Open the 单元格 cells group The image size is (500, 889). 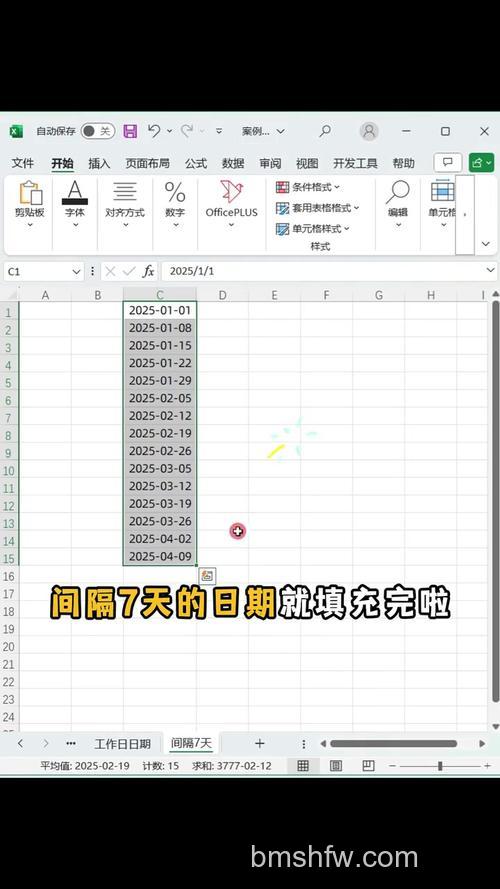pyautogui.click(x=442, y=205)
